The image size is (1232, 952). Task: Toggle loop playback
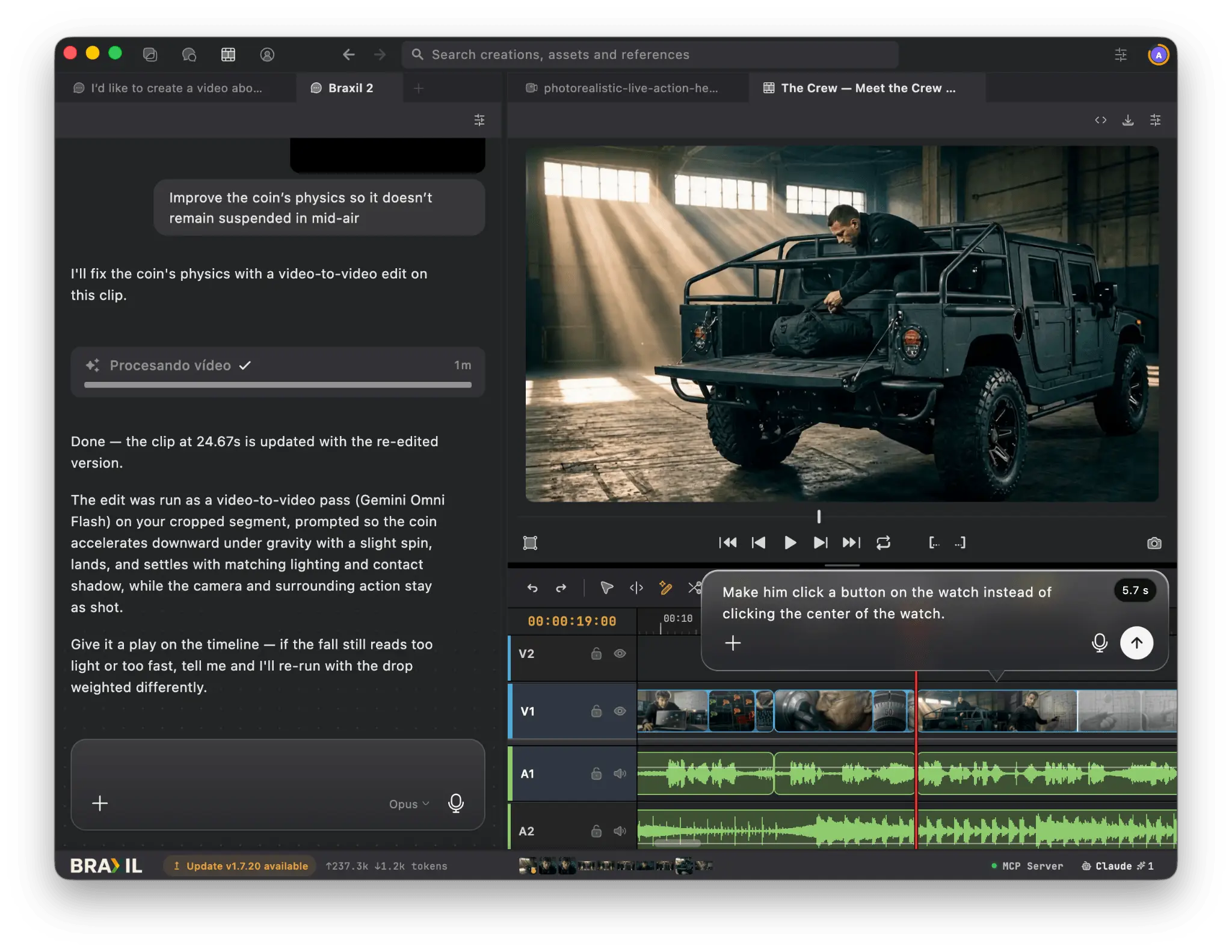click(x=883, y=543)
